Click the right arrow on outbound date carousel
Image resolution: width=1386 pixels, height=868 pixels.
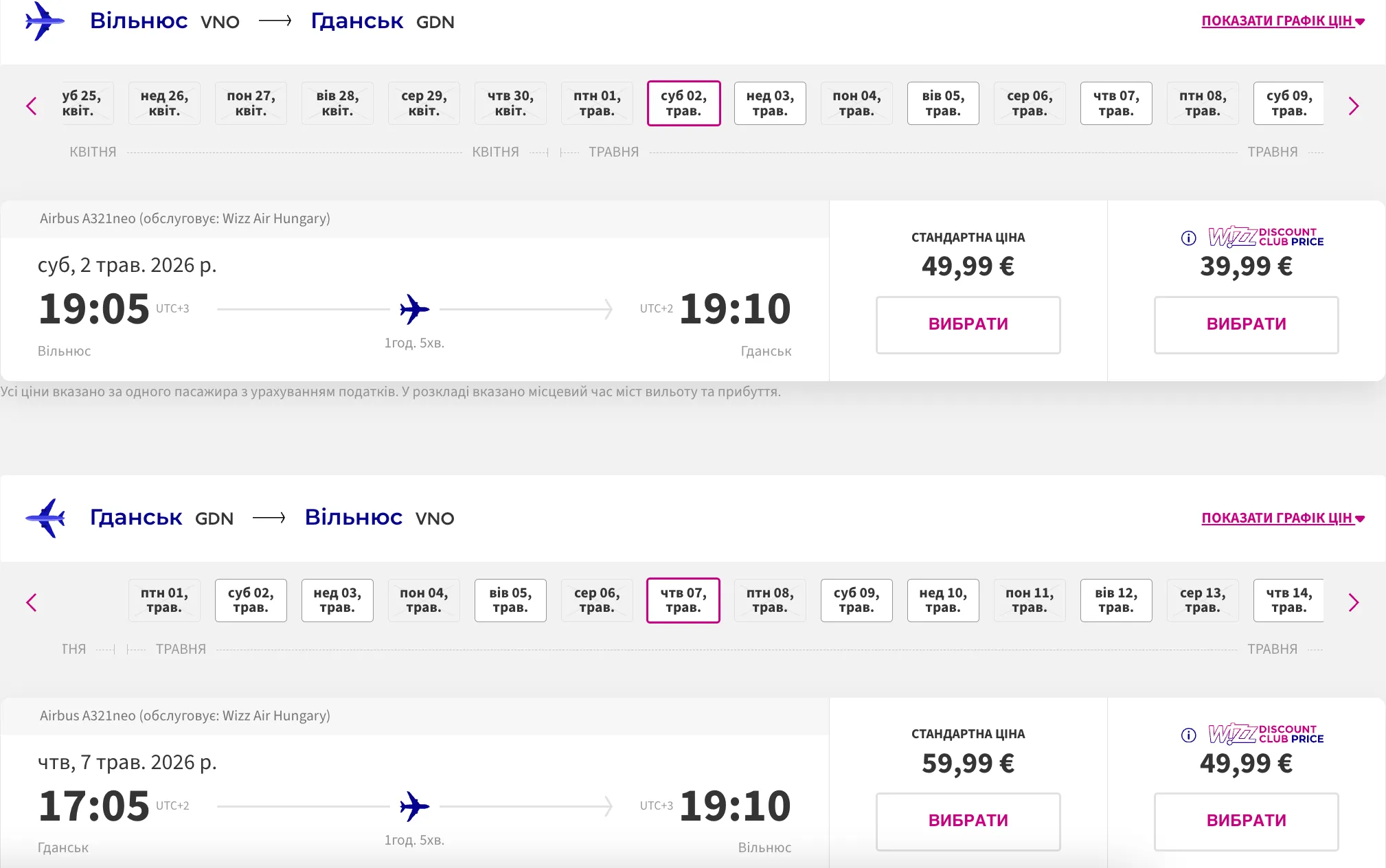(x=1353, y=106)
